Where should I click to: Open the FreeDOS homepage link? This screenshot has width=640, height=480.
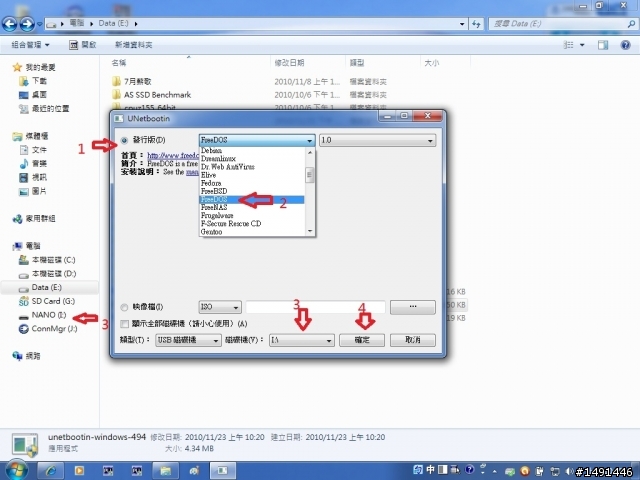click(173, 156)
